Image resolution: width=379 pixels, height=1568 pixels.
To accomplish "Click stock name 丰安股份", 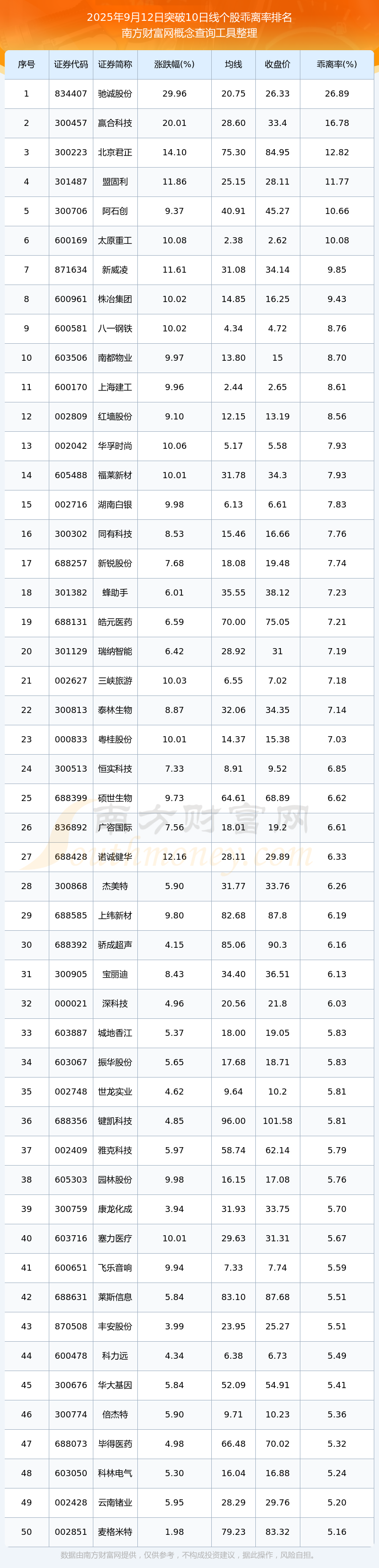I will pos(115,1326).
